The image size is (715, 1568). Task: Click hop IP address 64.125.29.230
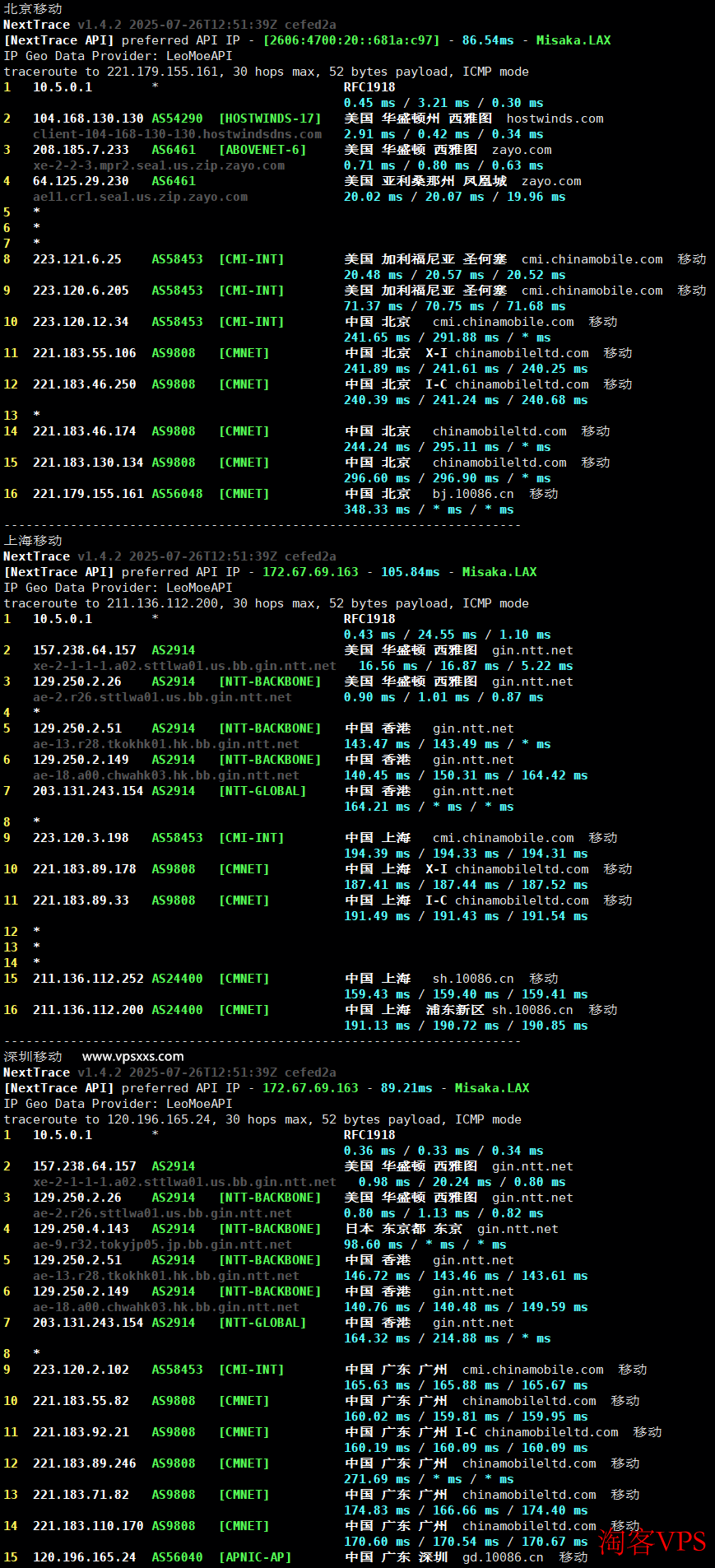(x=81, y=181)
